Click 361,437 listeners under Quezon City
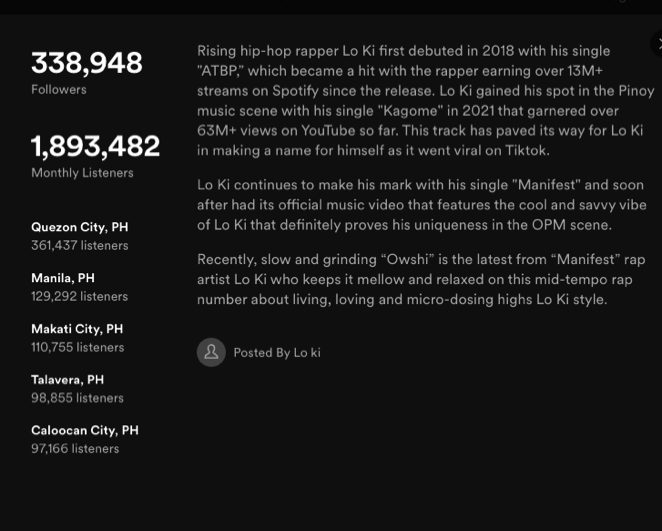This screenshot has width=662, height=531. pos(80,245)
